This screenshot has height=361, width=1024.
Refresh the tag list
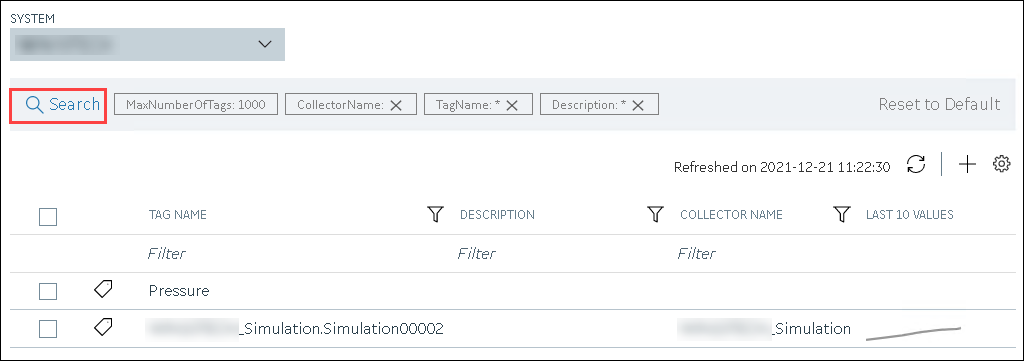tap(916, 165)
